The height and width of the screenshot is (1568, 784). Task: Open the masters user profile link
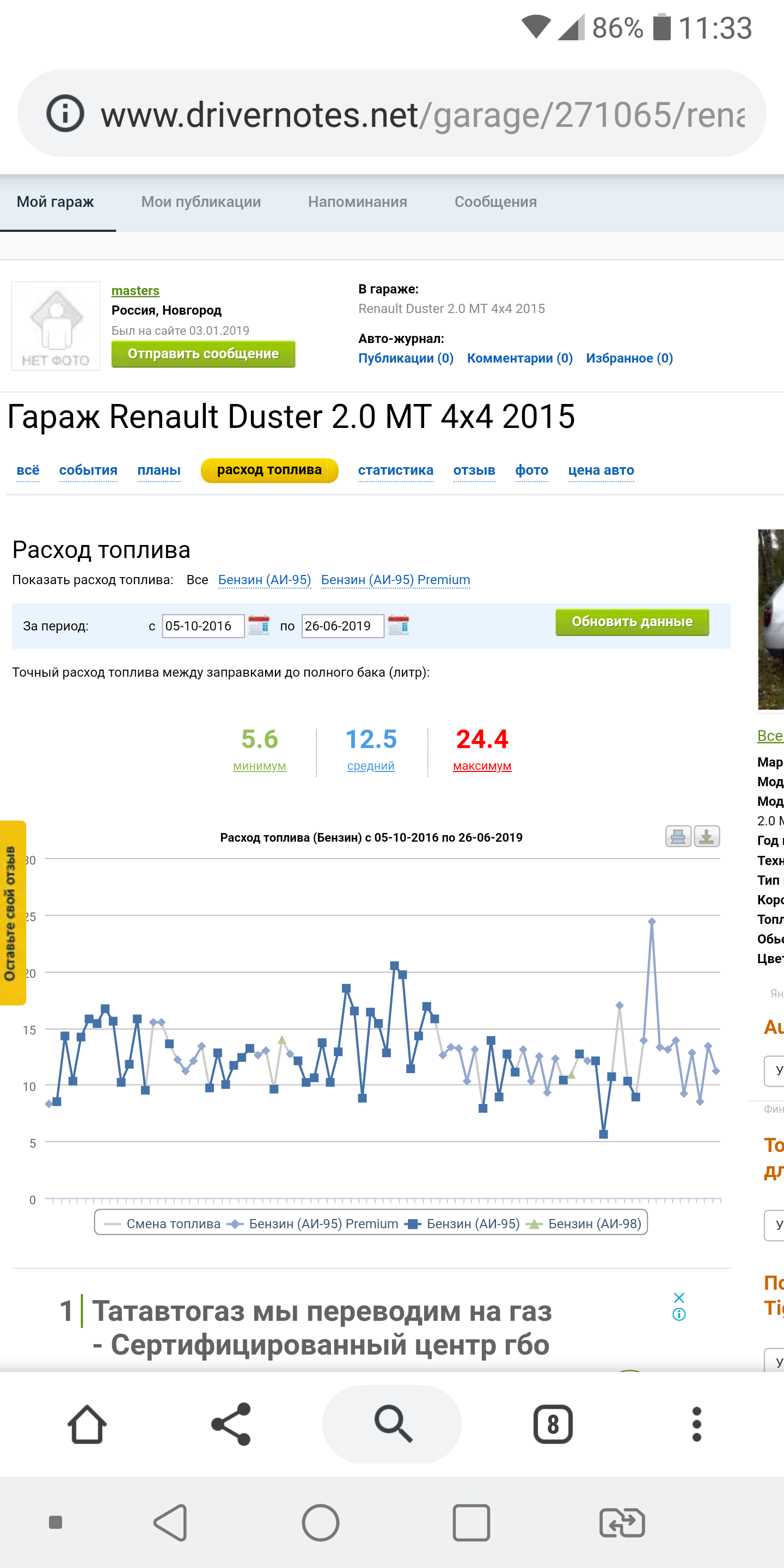click(x=135, y=290)
